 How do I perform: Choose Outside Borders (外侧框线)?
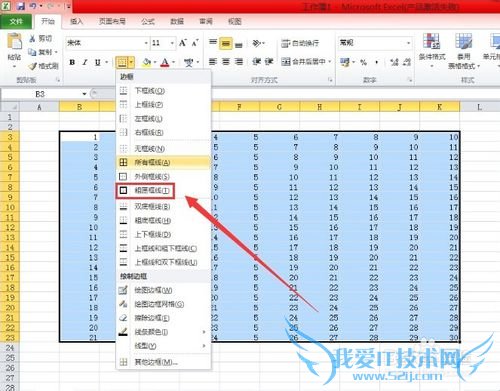(163, 176)
